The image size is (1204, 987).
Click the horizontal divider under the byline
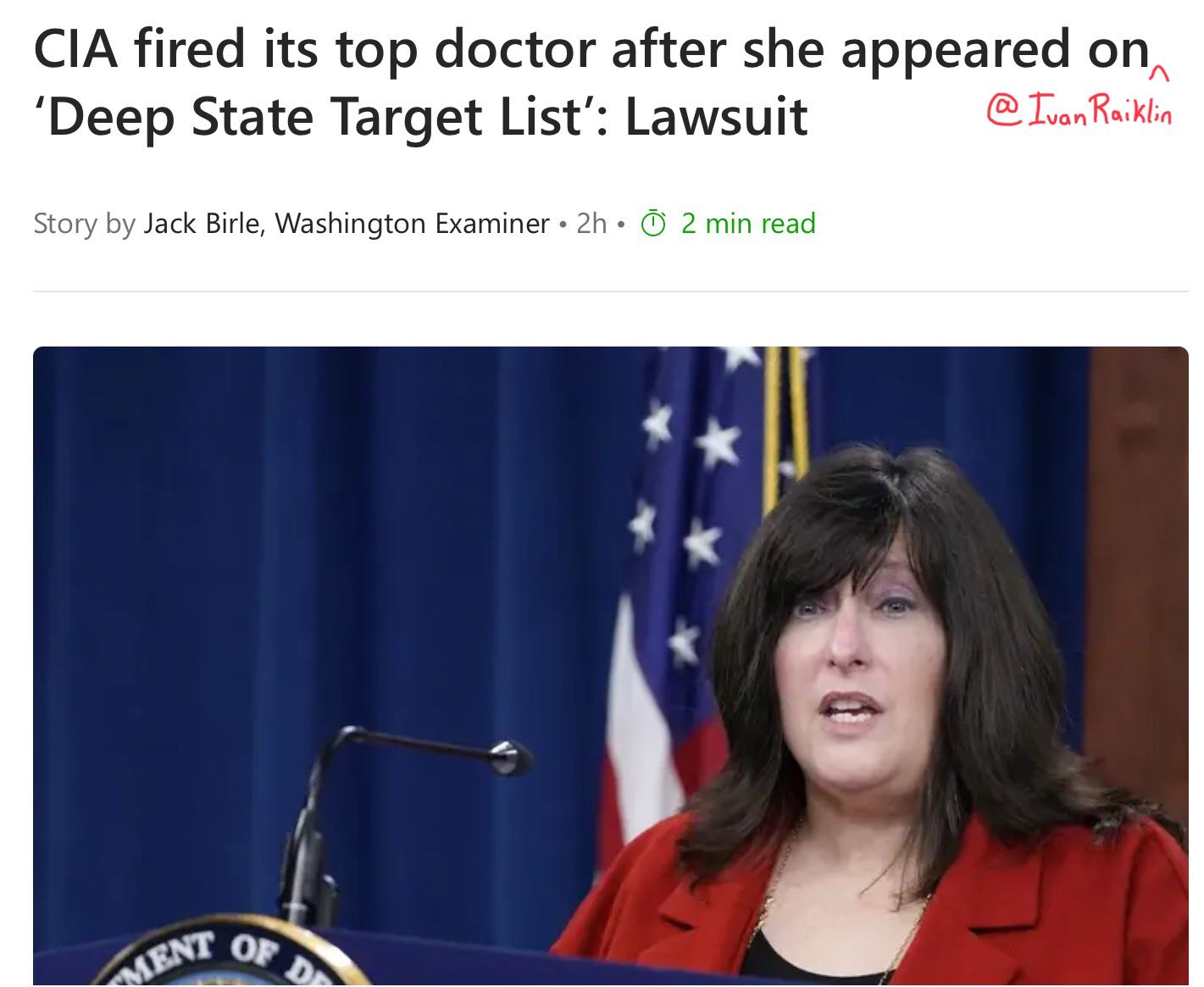point(610,291)
